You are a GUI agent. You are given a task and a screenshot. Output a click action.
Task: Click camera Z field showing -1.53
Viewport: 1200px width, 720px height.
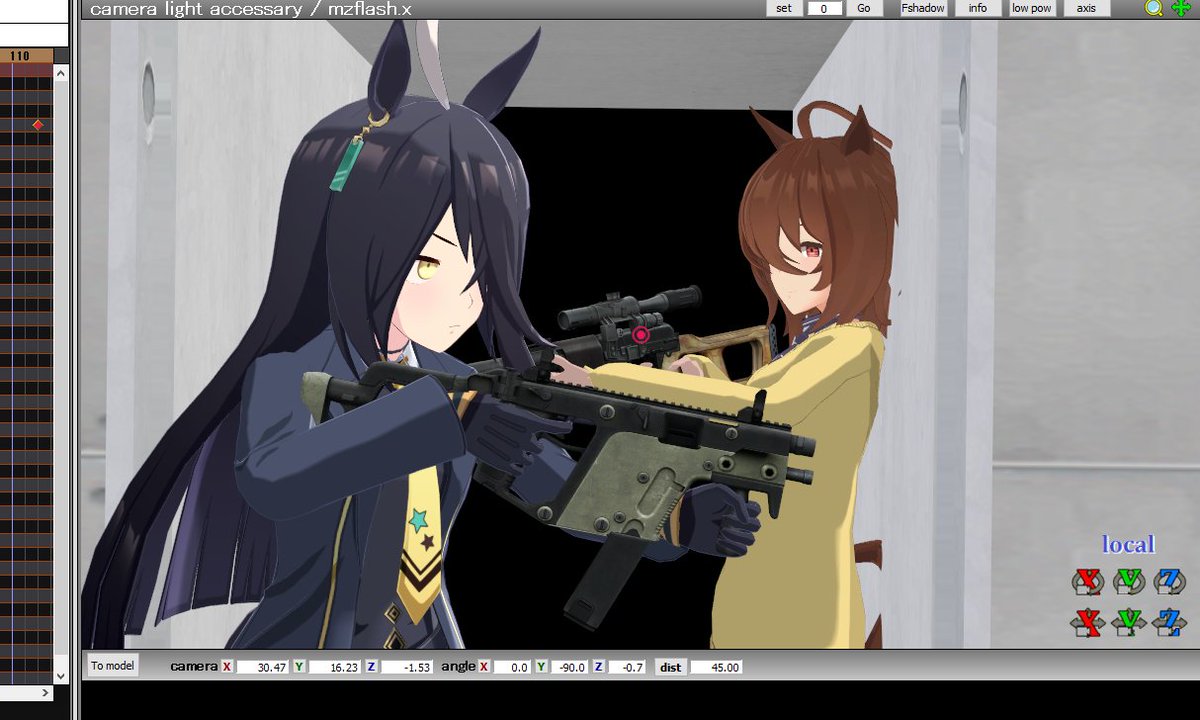(407, 667)
